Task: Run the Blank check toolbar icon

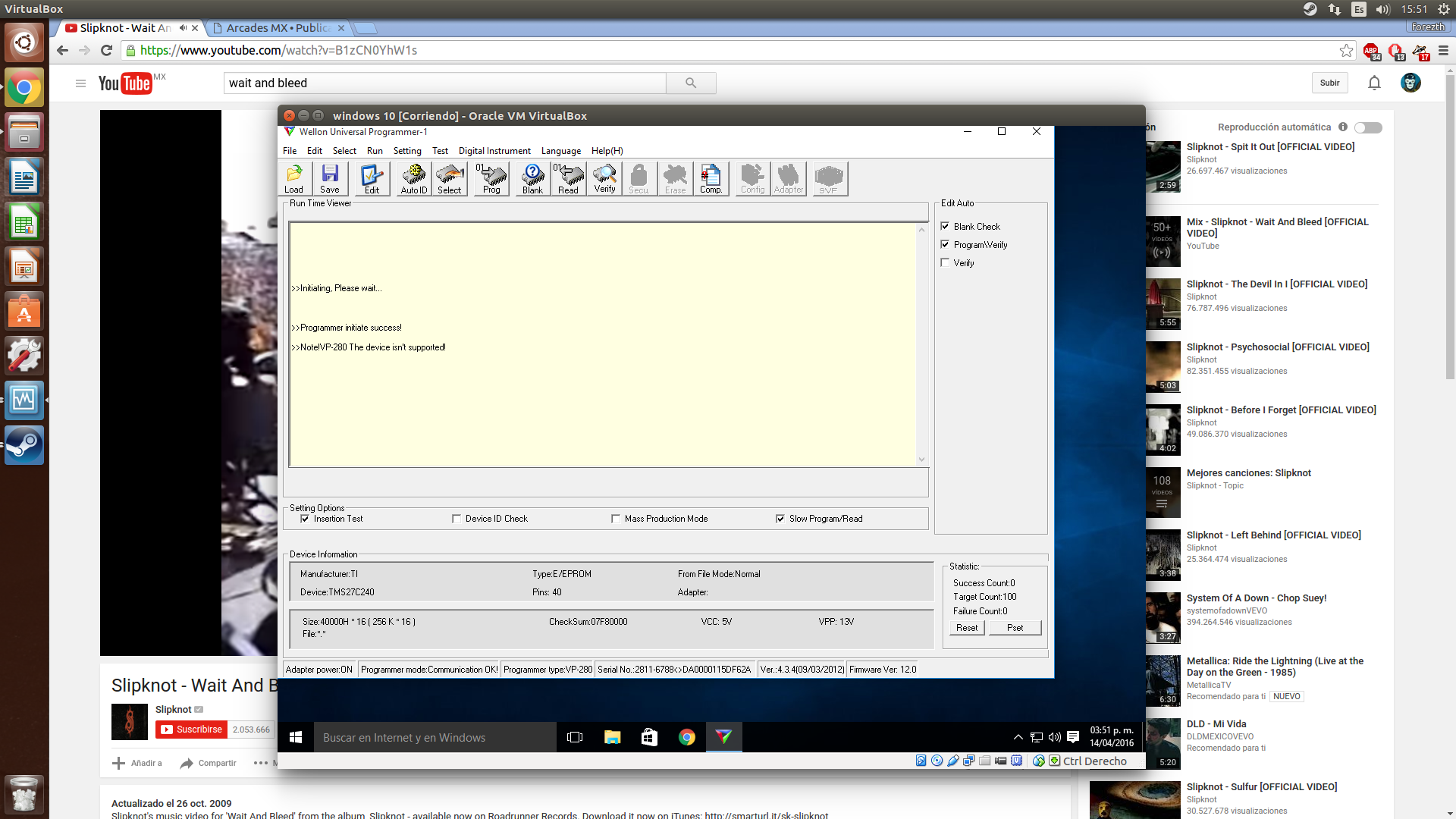Action: 533,179
